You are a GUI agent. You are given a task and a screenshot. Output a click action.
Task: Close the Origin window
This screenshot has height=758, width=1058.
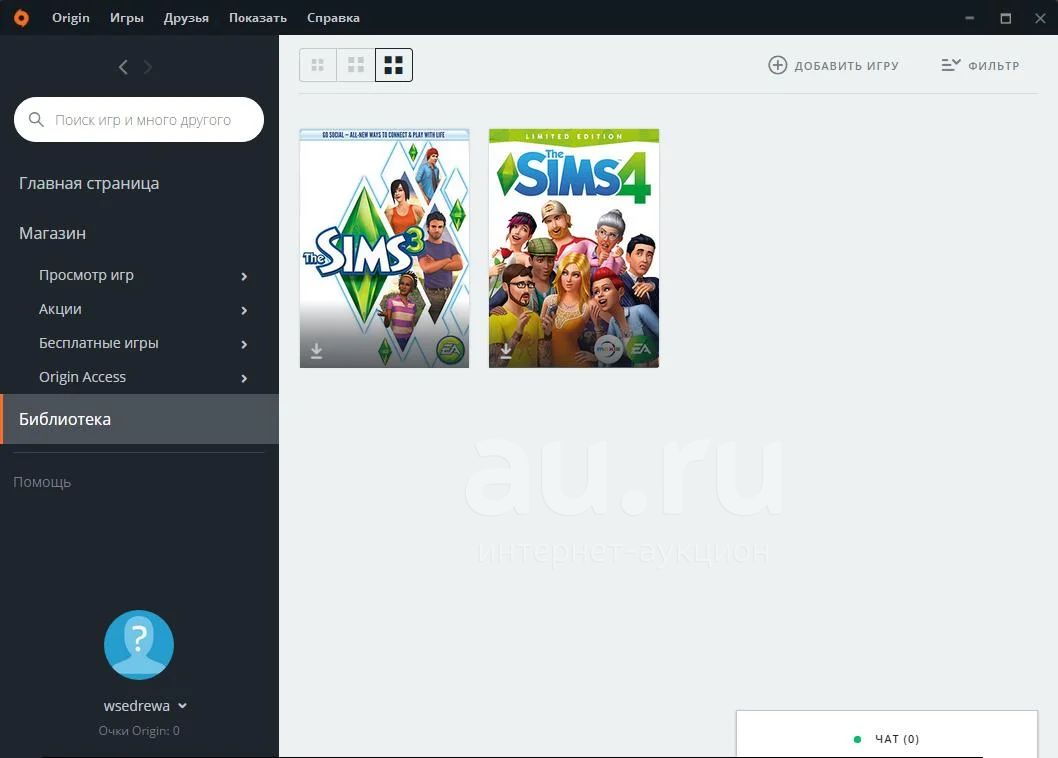(x=1040, y=18)
